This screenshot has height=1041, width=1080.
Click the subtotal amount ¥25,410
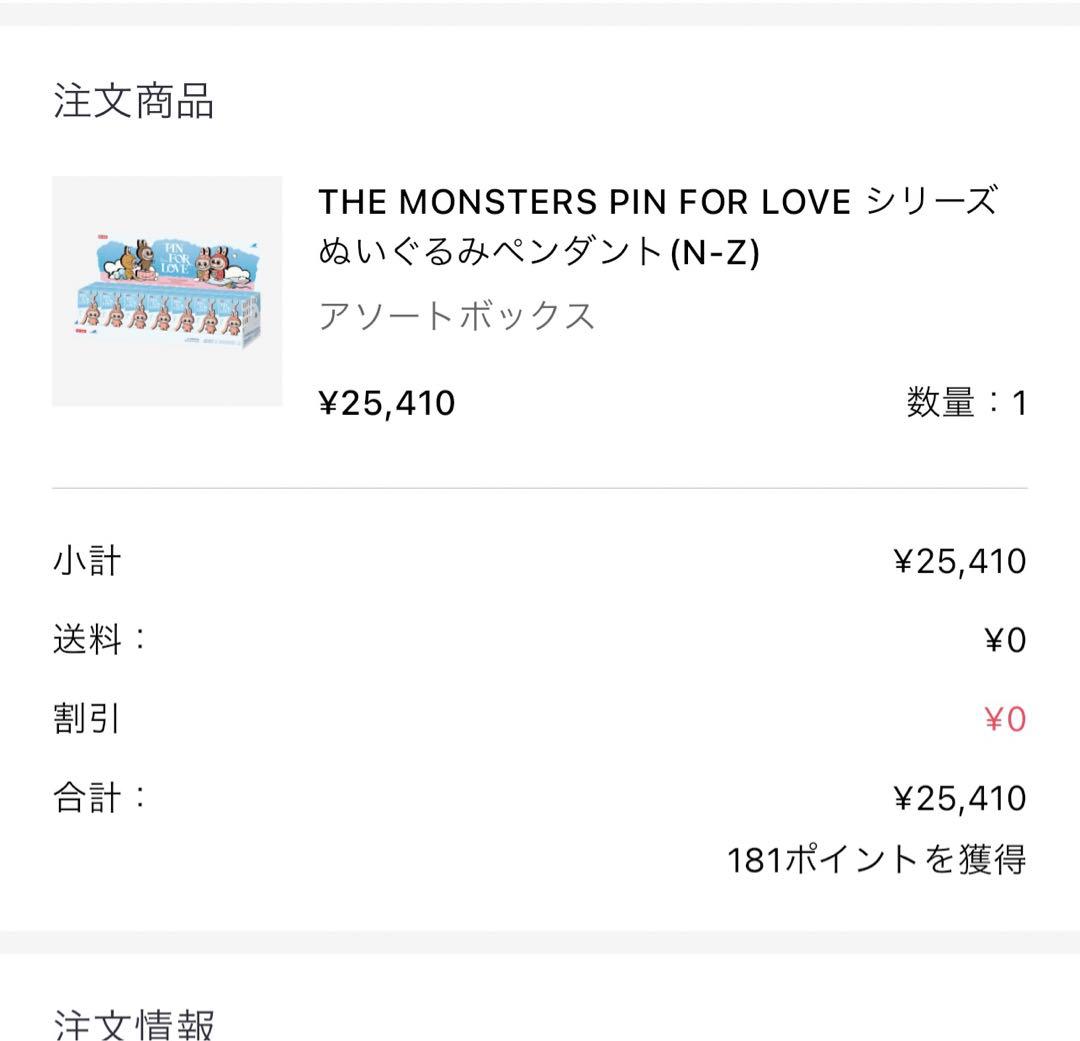[x=959, y=561]
